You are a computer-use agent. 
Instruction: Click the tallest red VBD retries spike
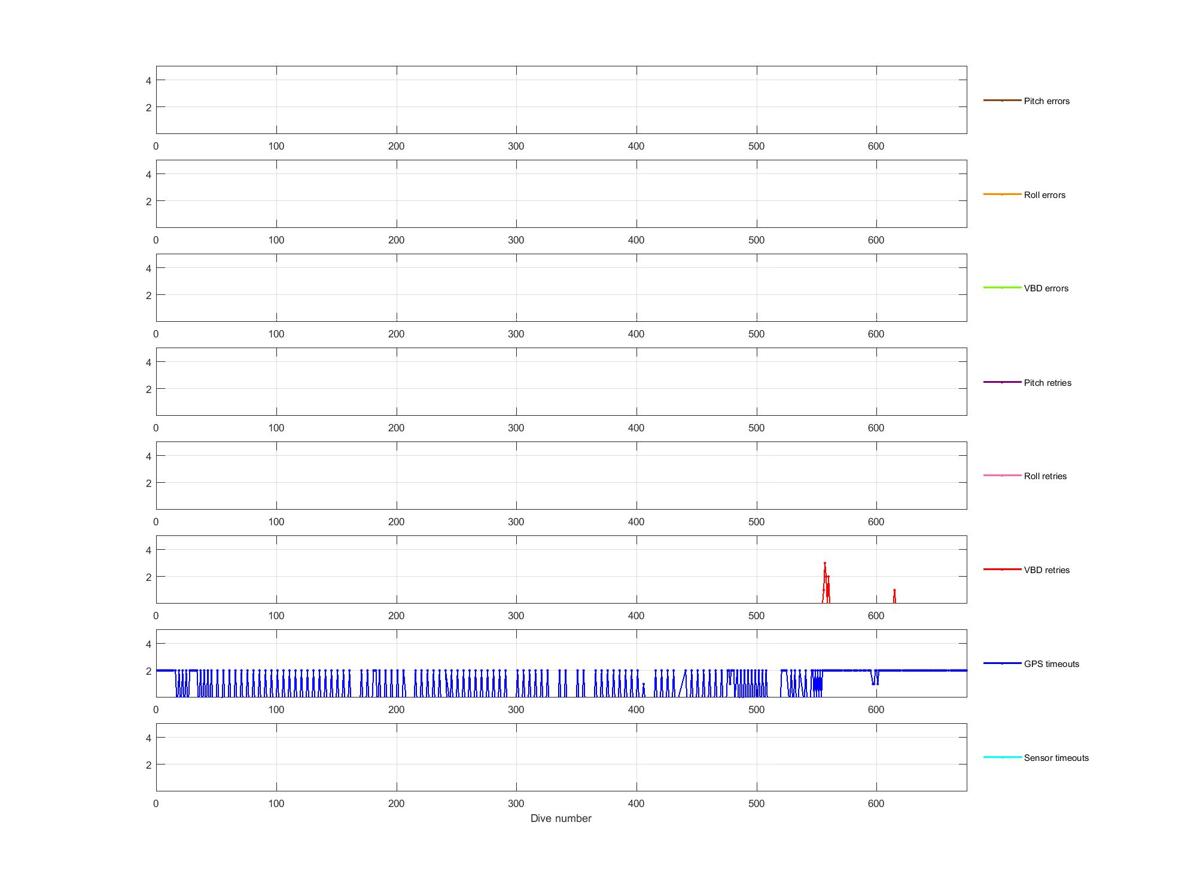pos(825,581)
